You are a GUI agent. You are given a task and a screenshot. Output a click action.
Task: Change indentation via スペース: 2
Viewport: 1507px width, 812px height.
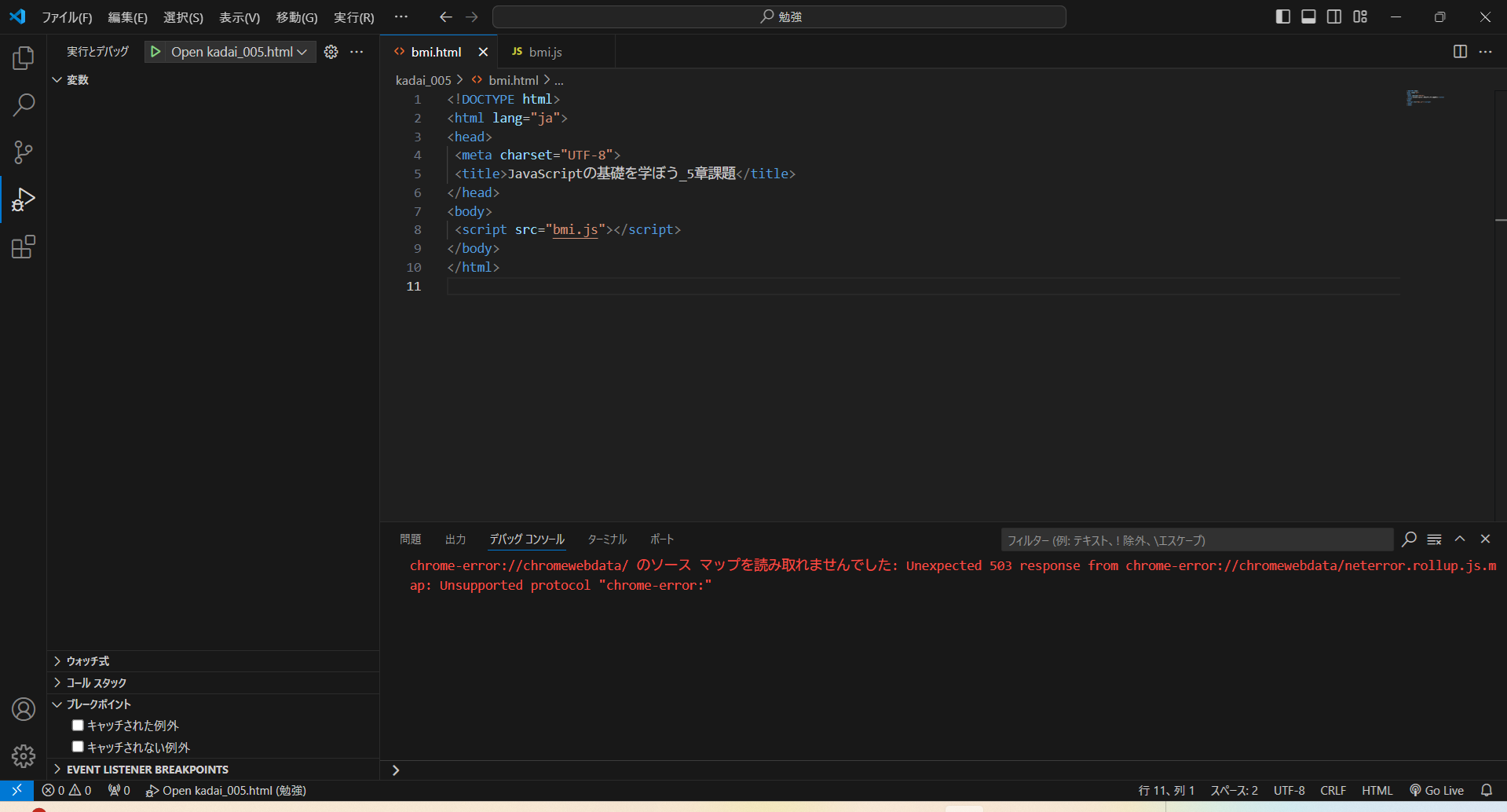(x=1234, y=790)
